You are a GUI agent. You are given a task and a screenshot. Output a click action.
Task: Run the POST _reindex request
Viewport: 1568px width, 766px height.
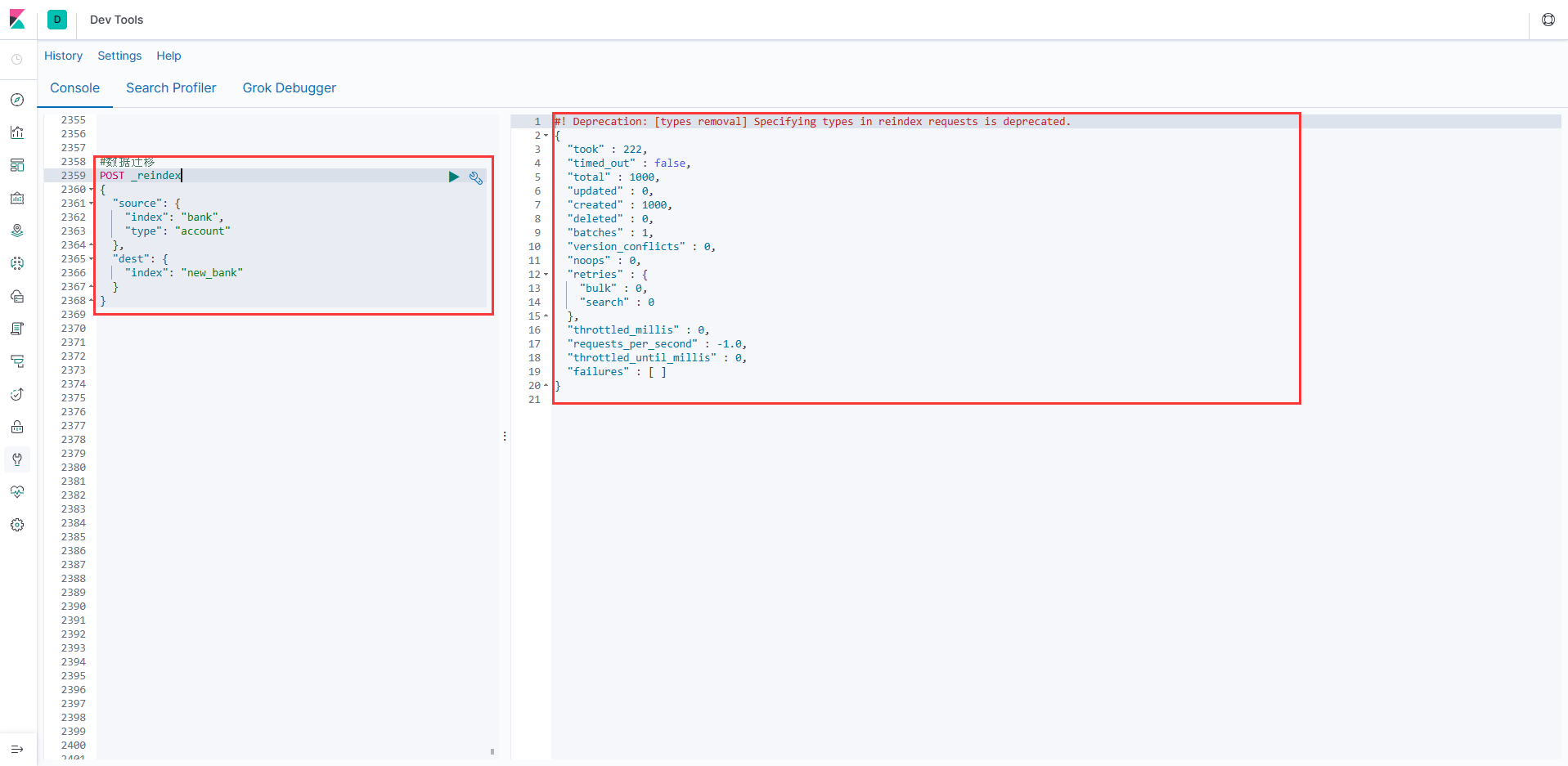(453, 177)
